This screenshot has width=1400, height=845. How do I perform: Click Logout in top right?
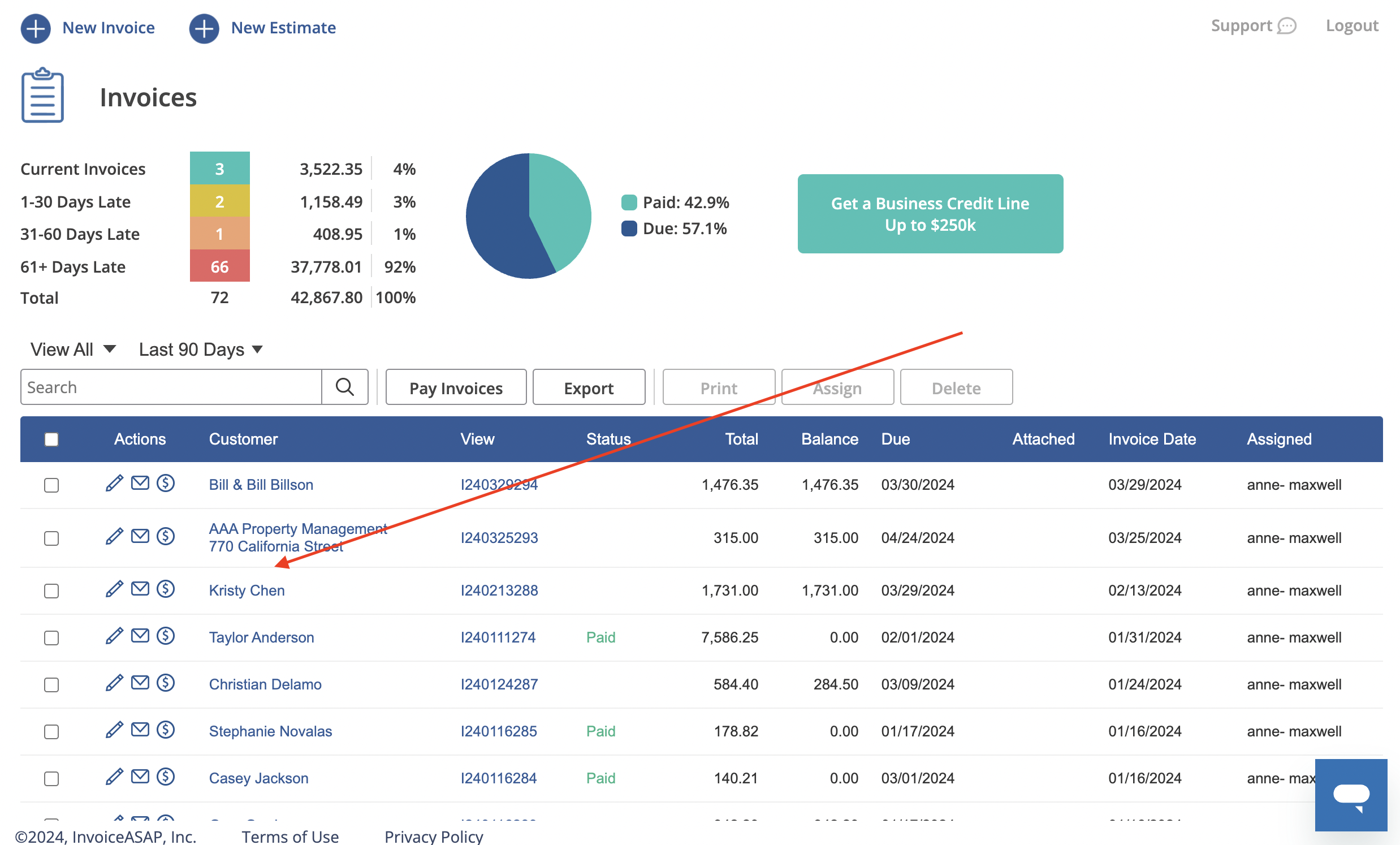[1352, 25]
